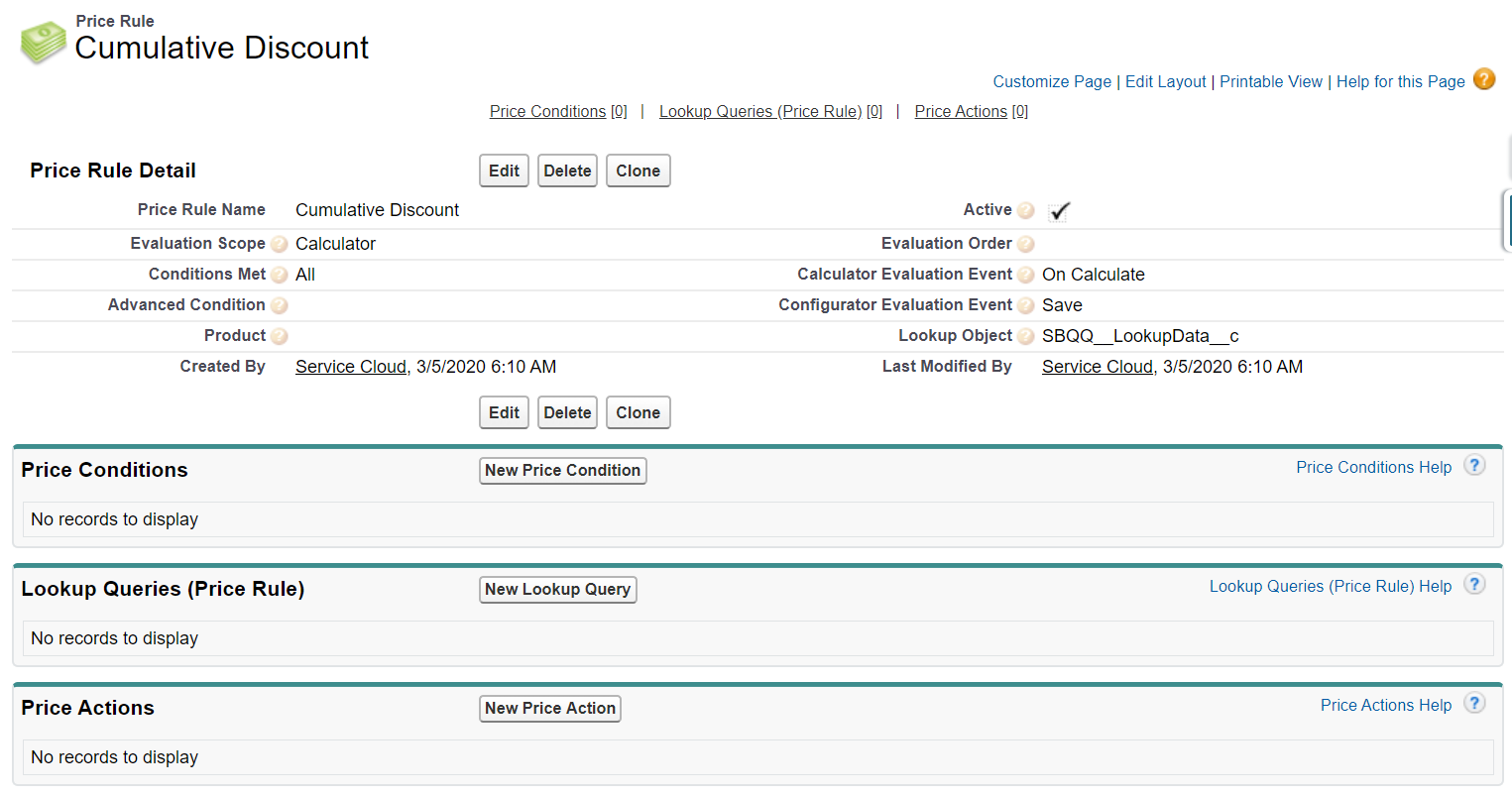Click the Lookup Queries Help question mark icon
The height and width of the screenshot is (796, 1512).
pyautogui.click(x=1474, y=585)
